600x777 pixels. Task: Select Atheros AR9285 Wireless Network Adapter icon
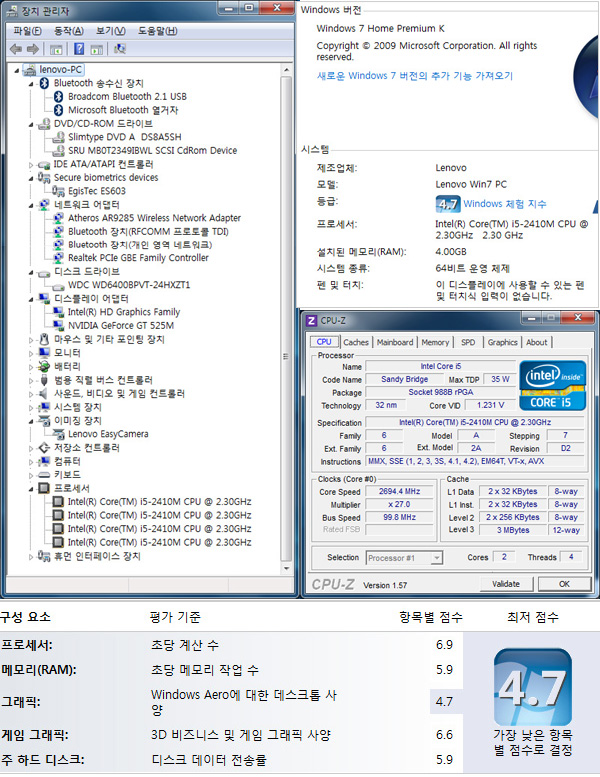point(58,218)
